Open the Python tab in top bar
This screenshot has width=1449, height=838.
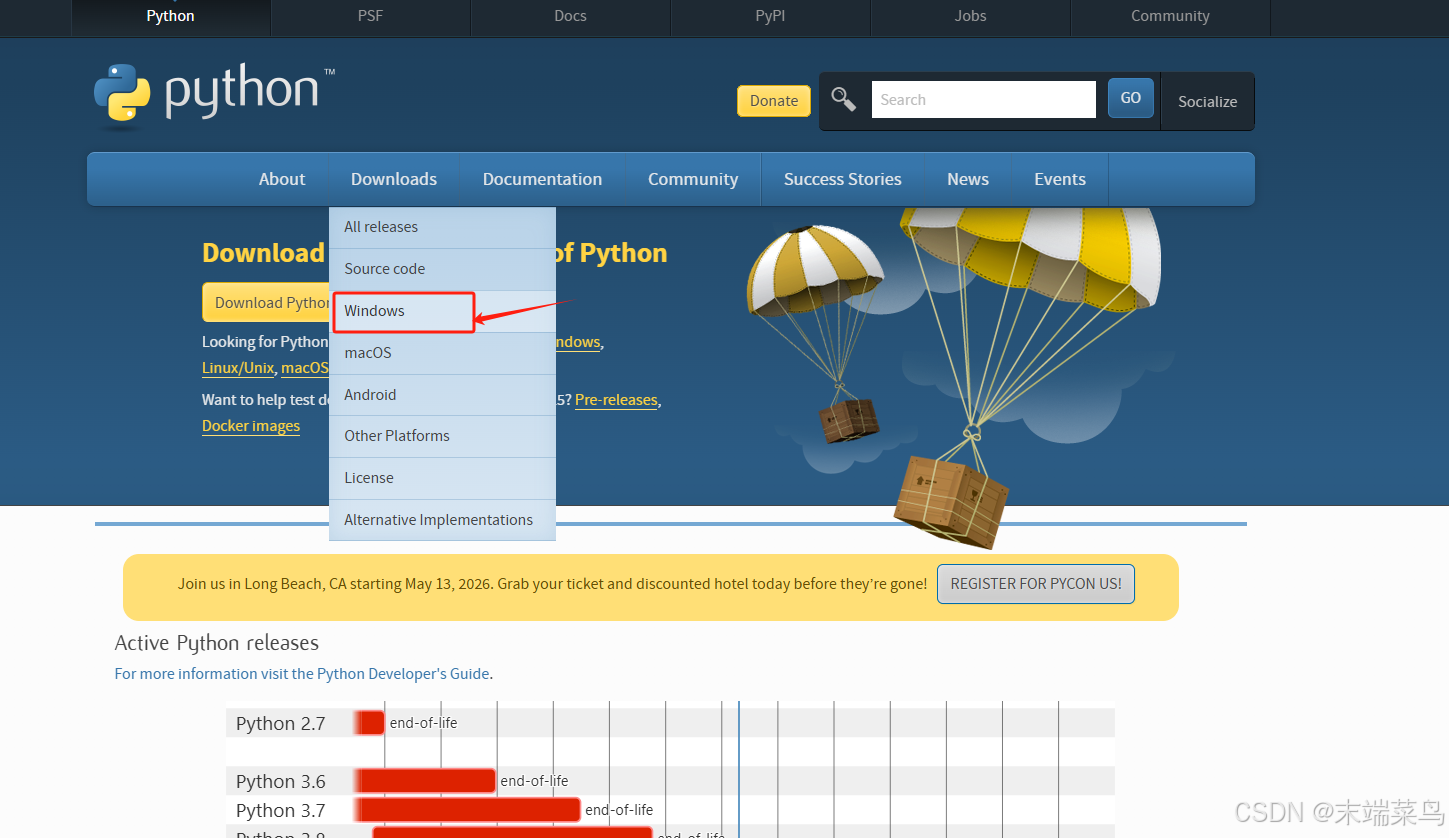170,17
